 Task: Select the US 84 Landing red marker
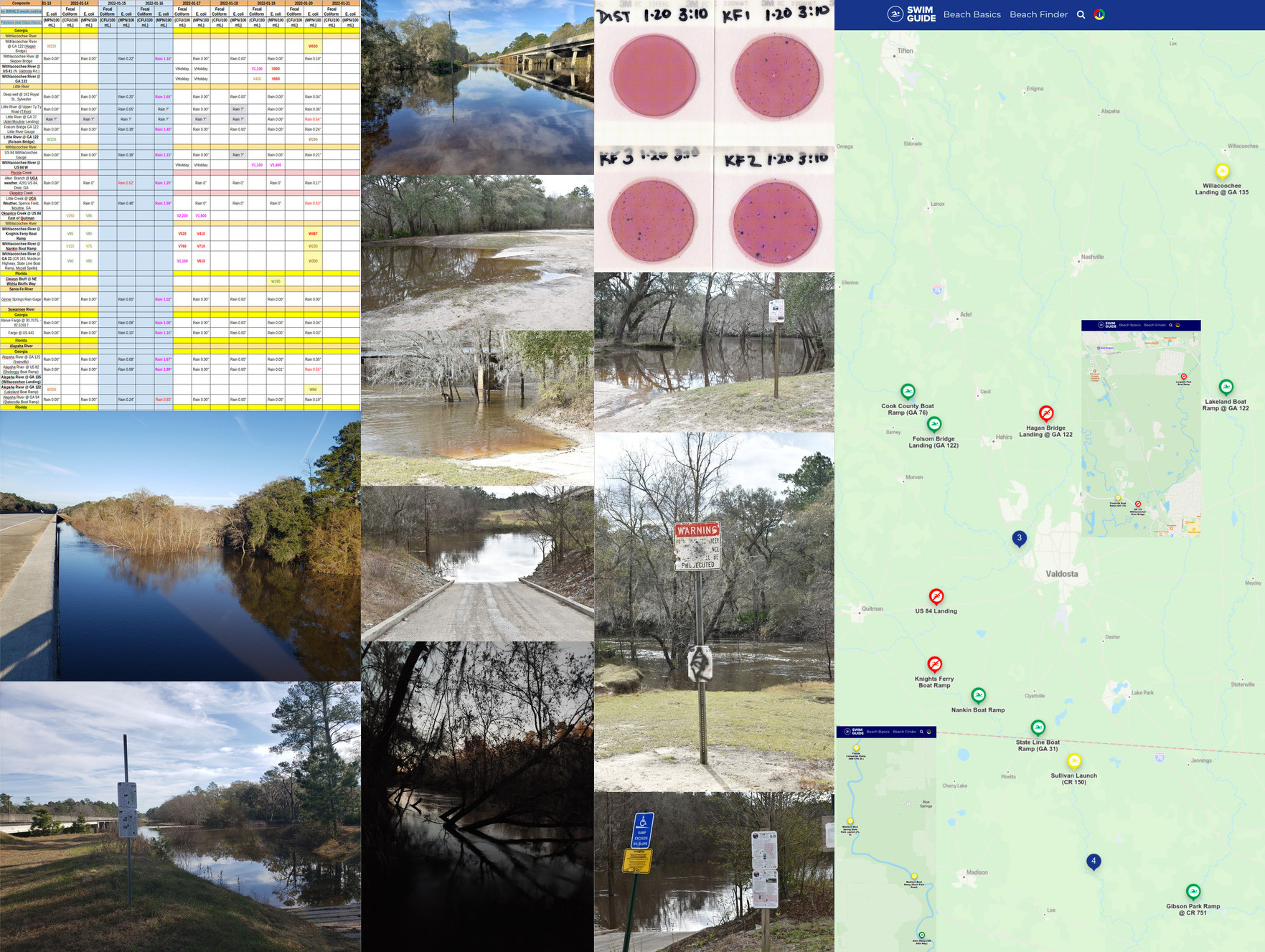[x=936, y=597]
